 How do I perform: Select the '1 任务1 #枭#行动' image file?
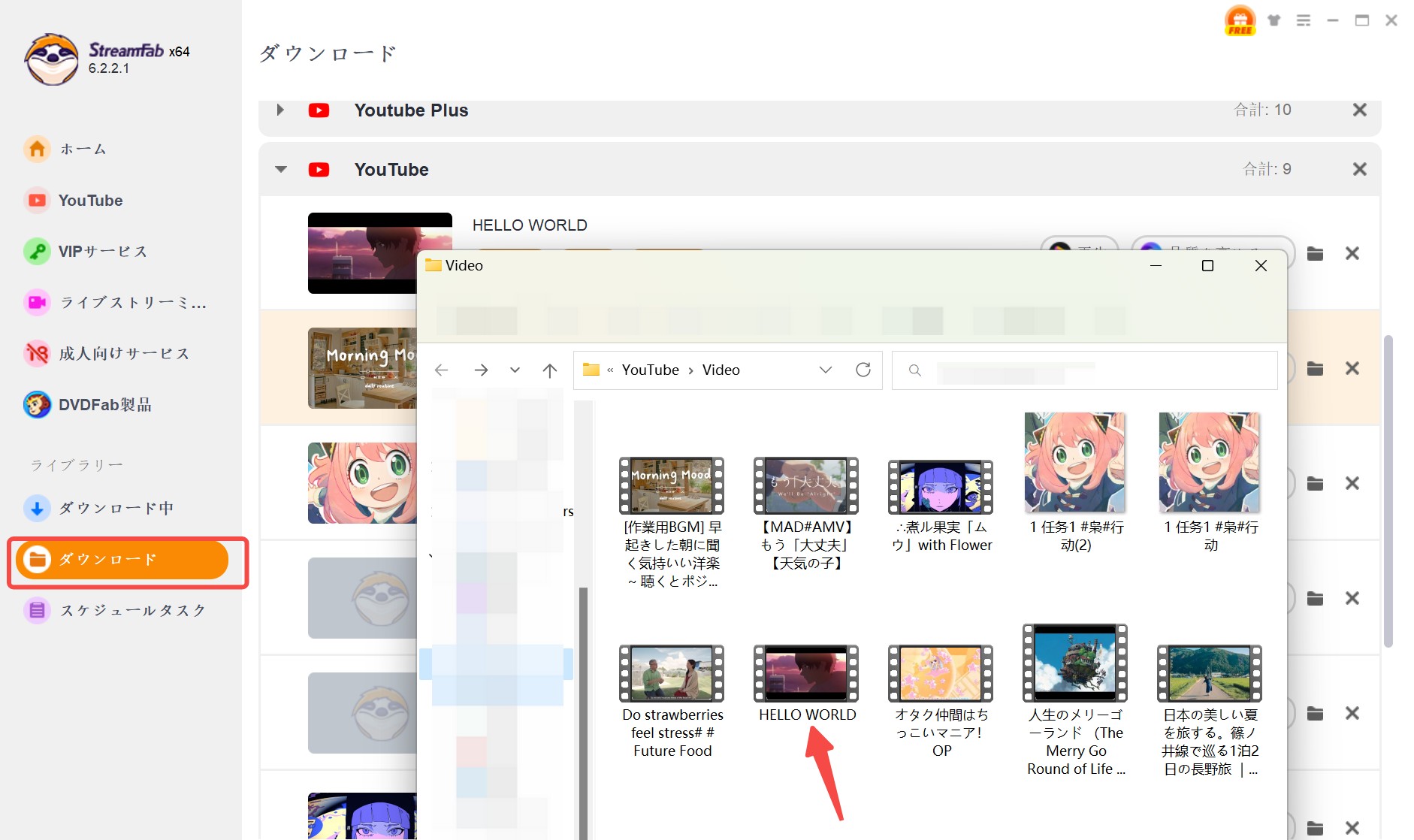1210,482
